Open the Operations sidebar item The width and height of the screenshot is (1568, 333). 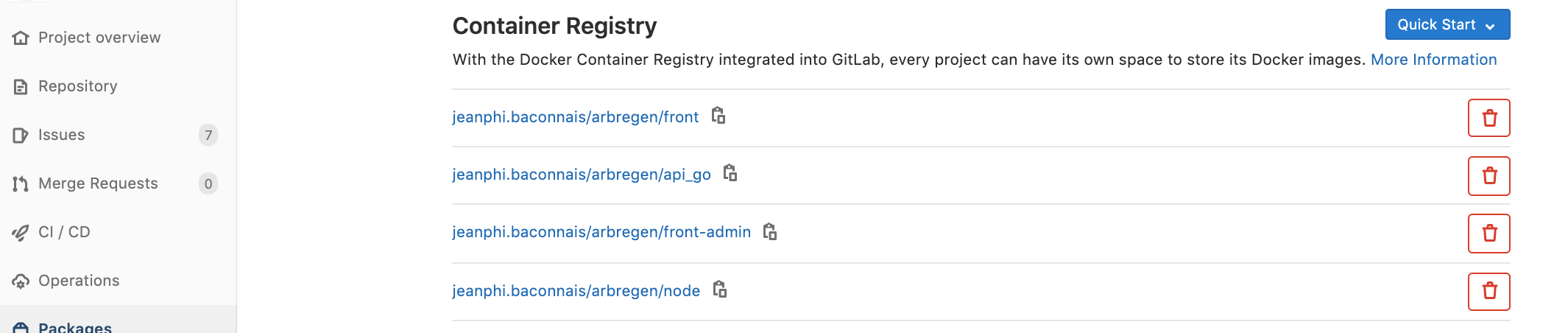coord(78,281)
